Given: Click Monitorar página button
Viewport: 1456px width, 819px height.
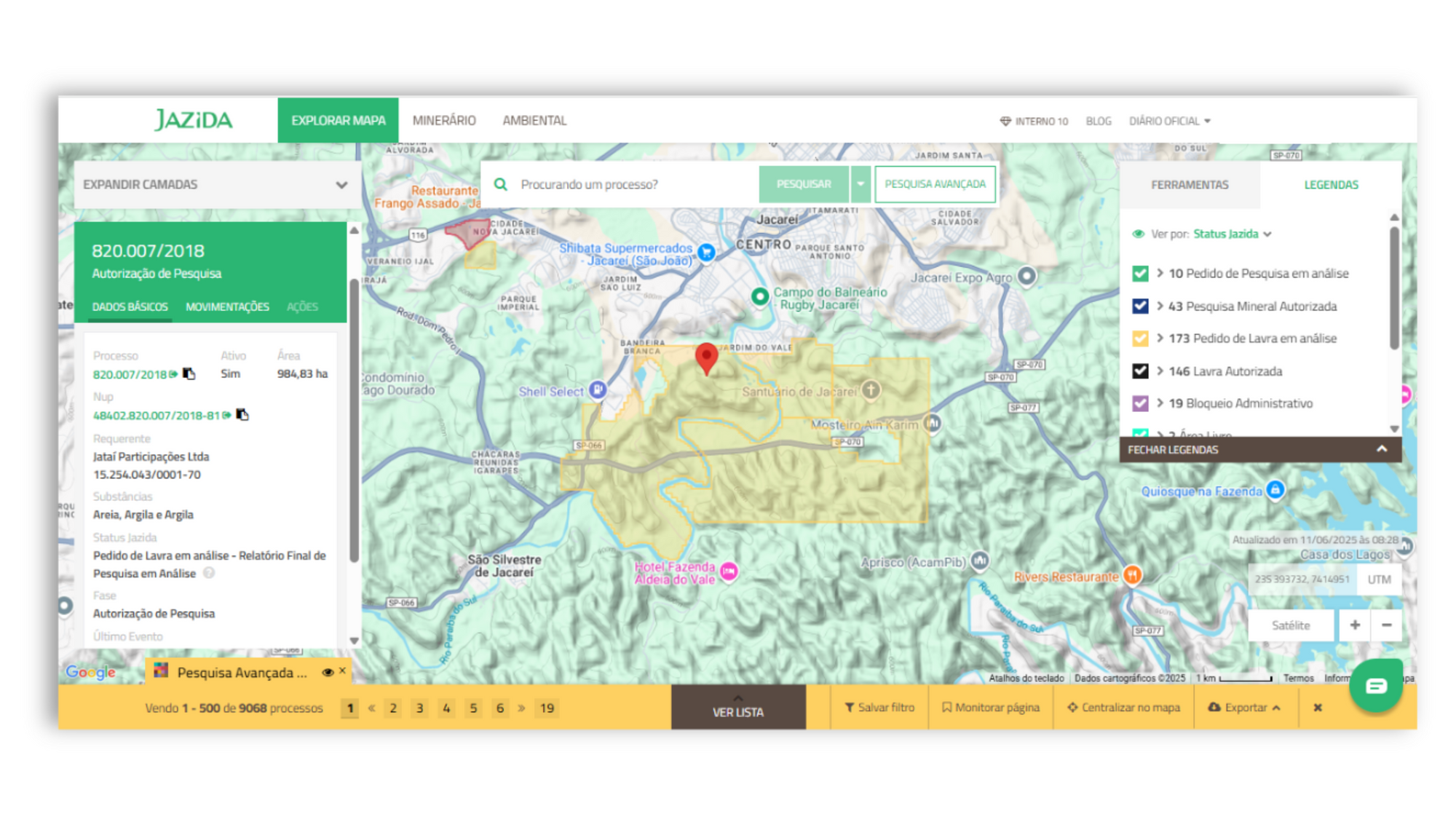Looking at the screenshot, I should point(991,707).
